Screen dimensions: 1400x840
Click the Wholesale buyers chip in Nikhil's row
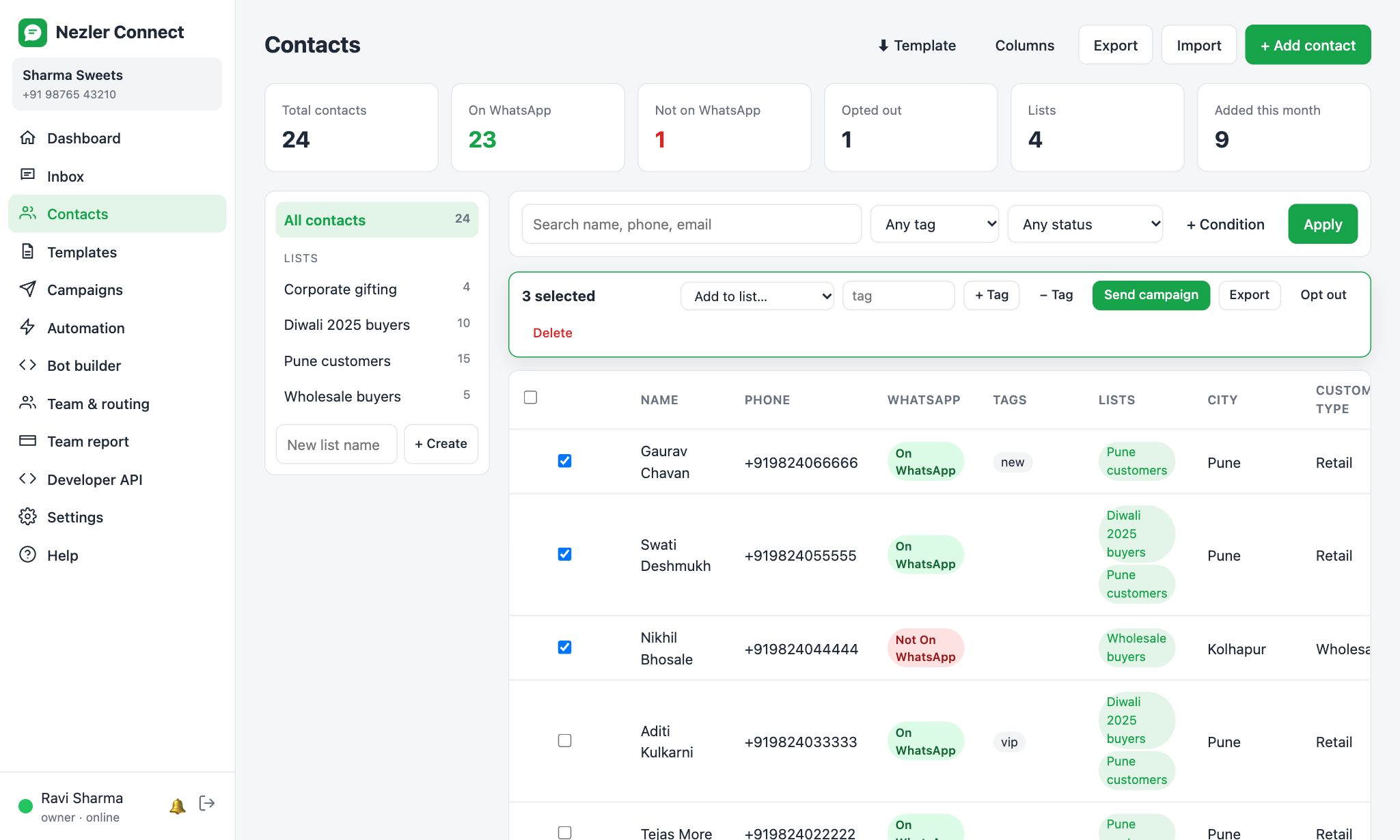[1136, 647]
